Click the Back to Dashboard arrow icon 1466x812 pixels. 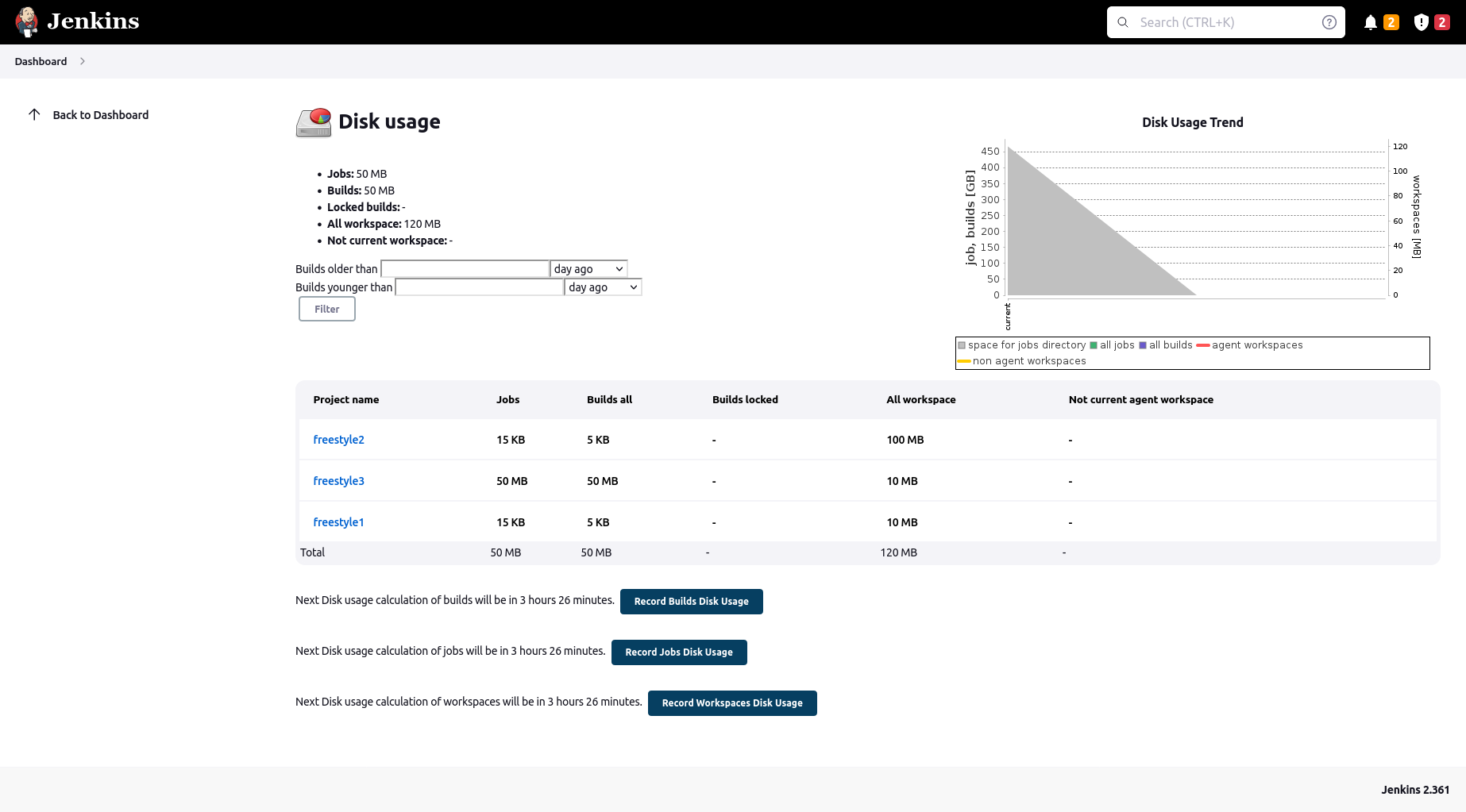pos(34,114)
